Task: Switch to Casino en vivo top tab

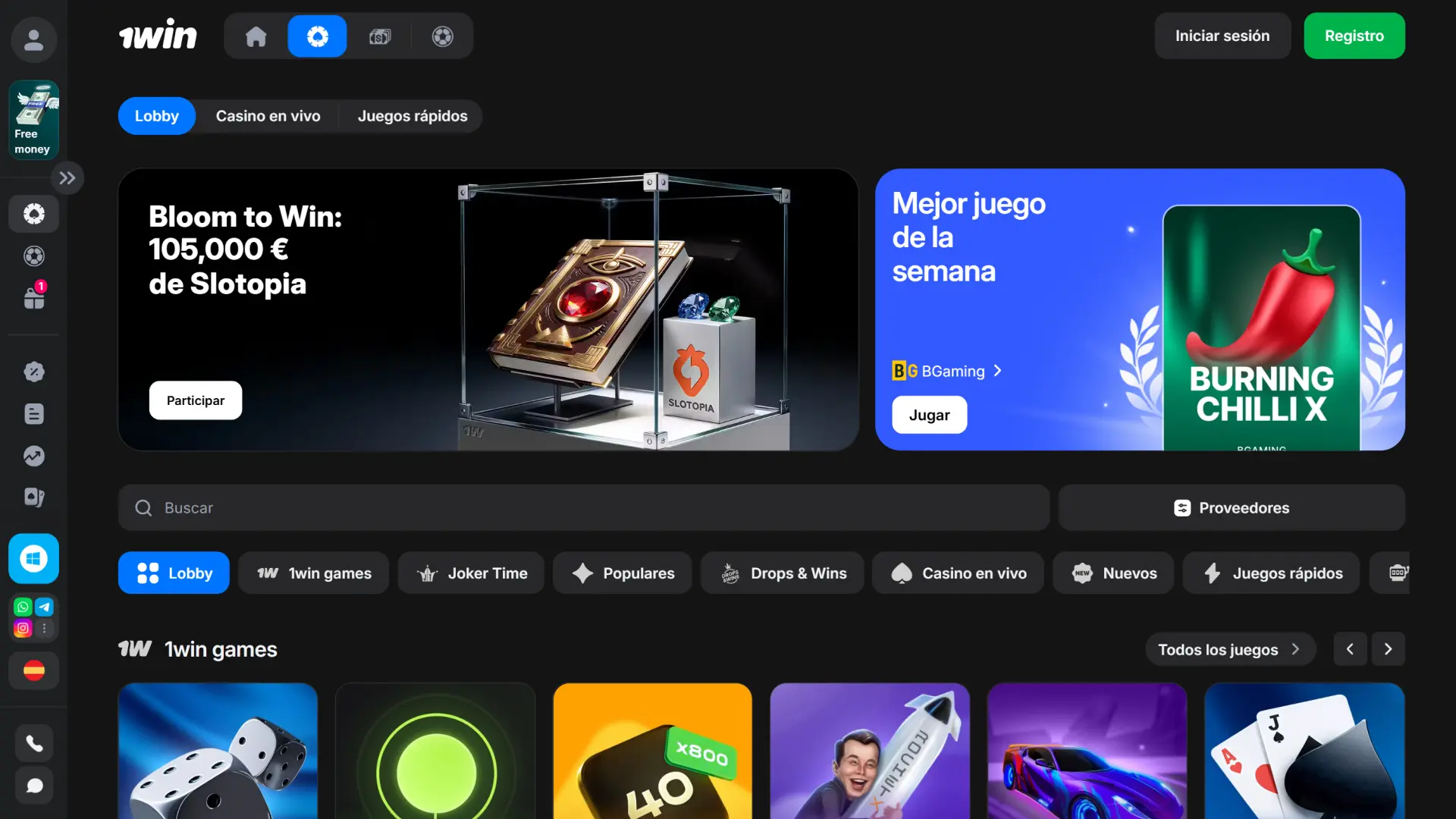Action: [x=268, y=116]
